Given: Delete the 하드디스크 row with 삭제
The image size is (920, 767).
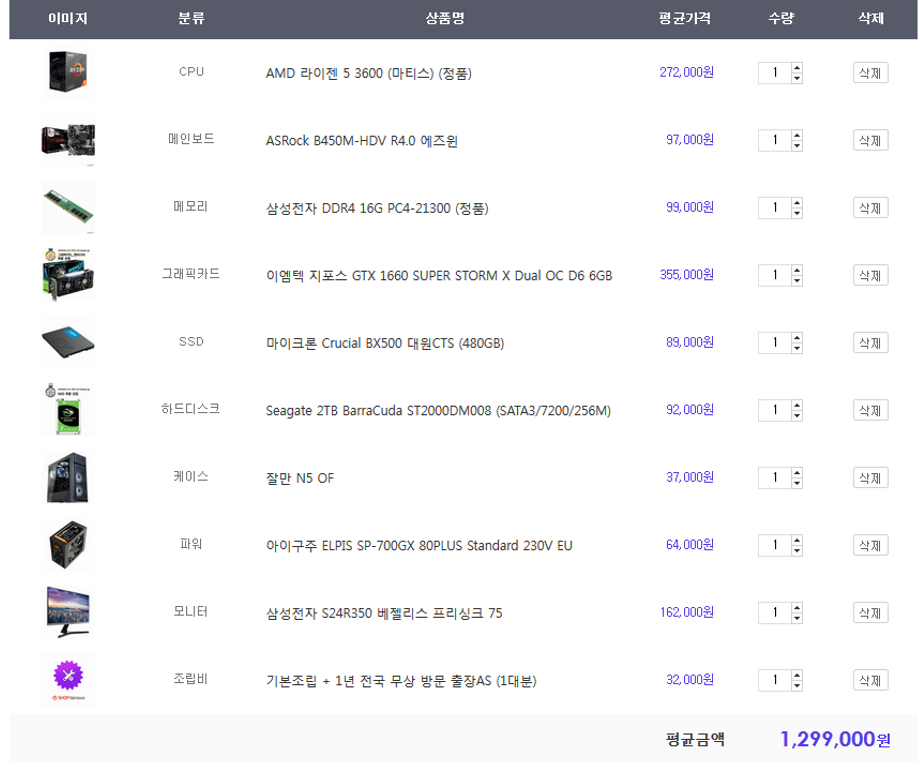Looking at the screenshot, I should click(870, 410).
